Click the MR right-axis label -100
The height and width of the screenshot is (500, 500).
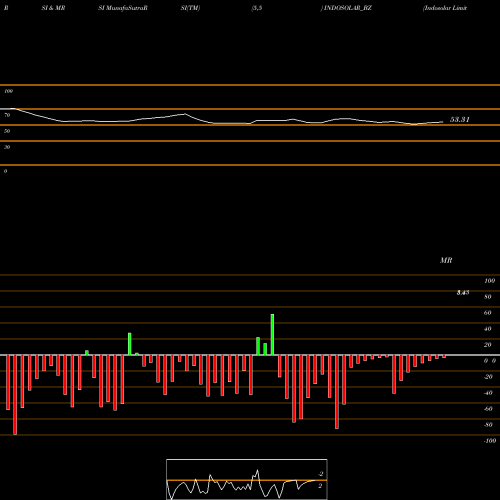pos(490,441)
